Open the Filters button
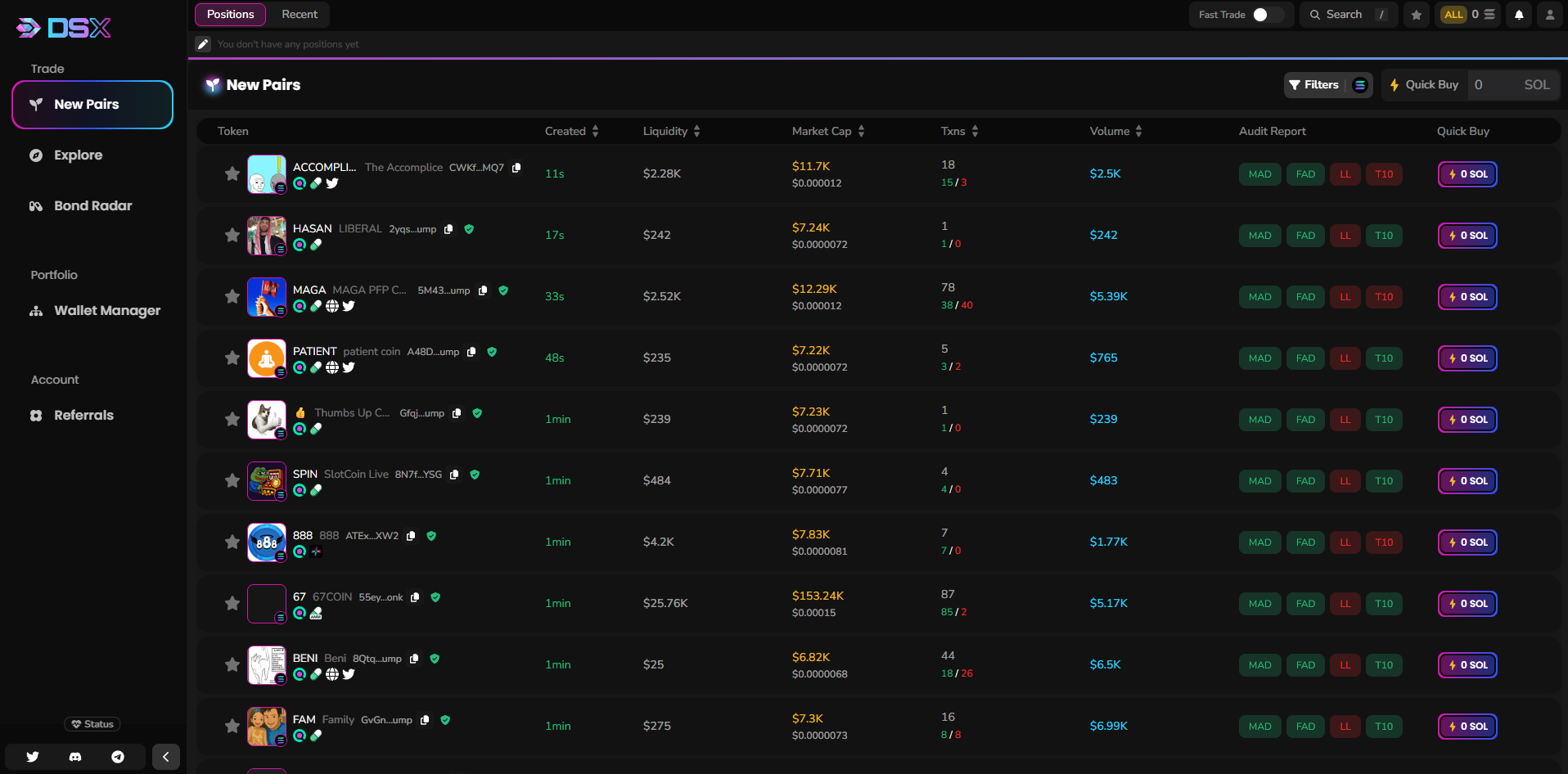 coord(1314,85)
